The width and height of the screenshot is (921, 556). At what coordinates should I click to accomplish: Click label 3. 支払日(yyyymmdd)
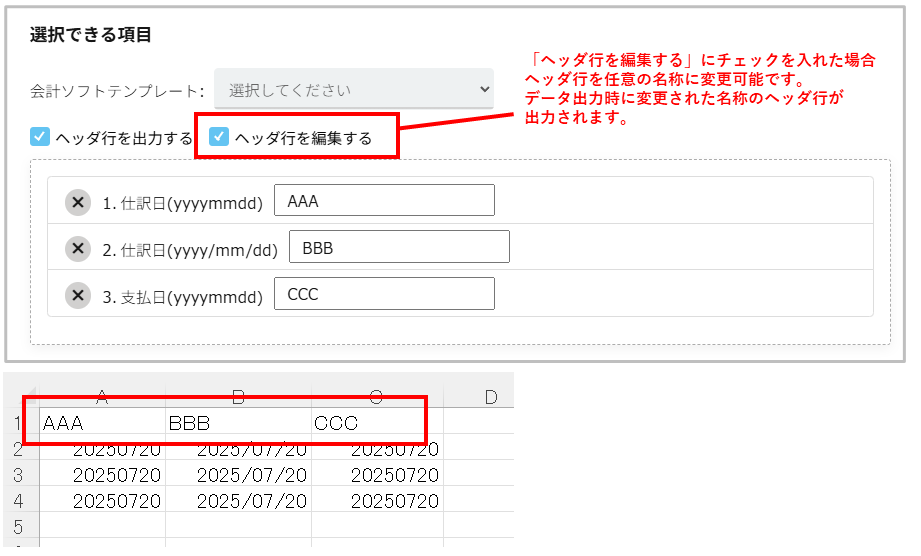183,297
